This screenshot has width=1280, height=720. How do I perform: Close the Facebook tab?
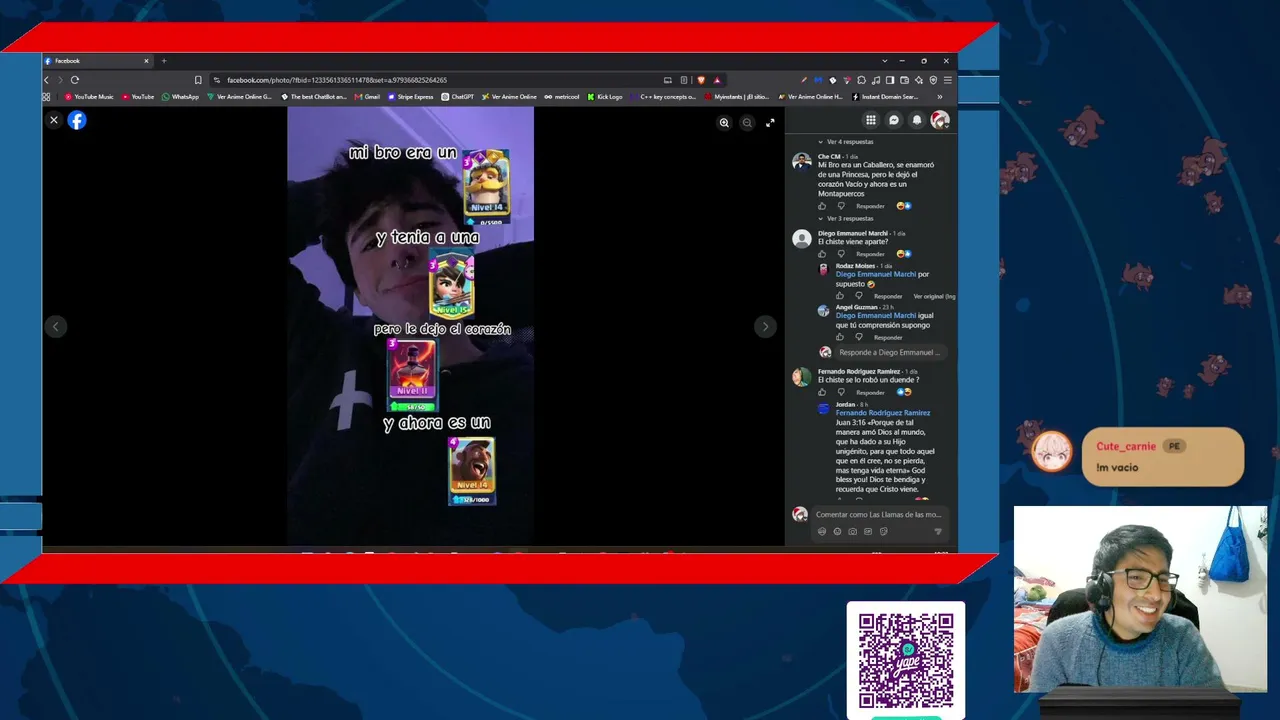146,61
